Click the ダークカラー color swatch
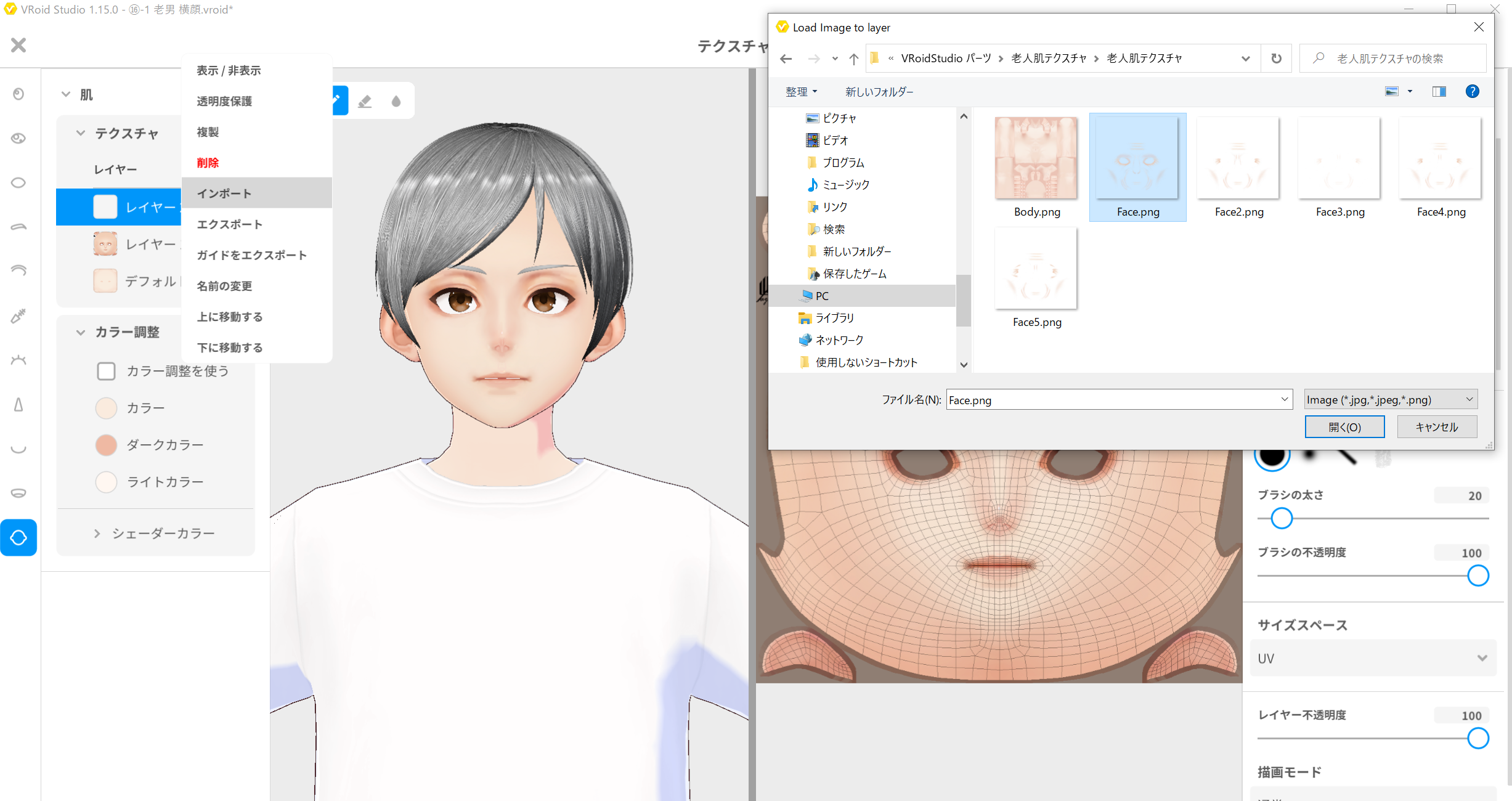 (106, 445)
